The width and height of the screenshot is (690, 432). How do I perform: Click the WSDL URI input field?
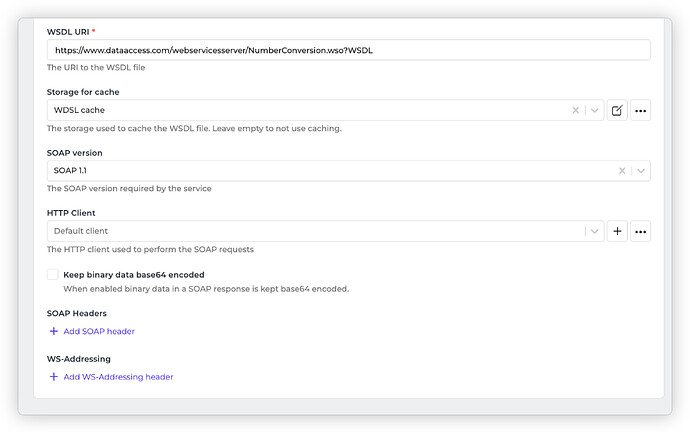click(x=349, y=50)
